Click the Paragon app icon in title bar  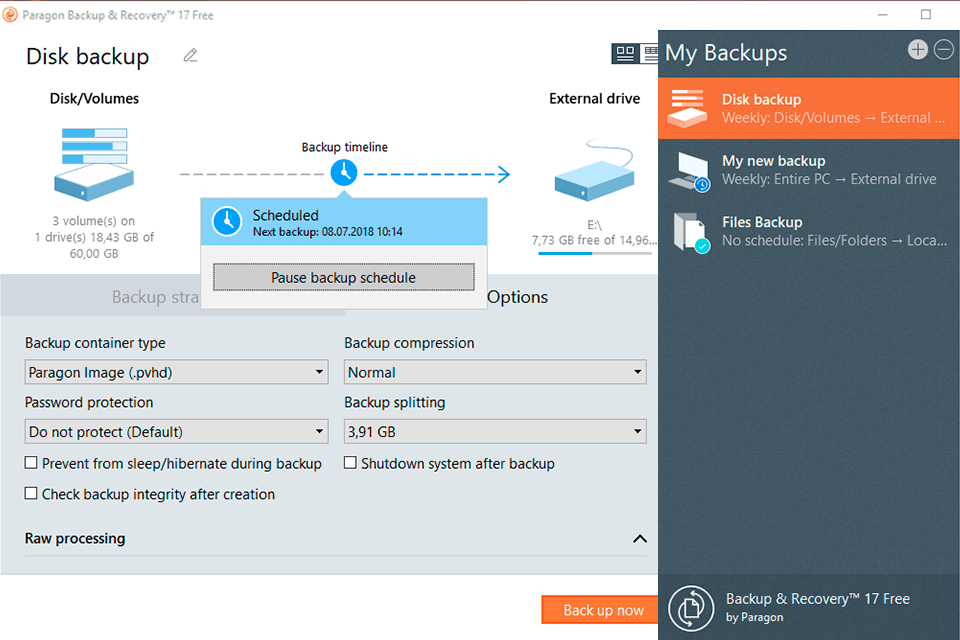(10, 15)
